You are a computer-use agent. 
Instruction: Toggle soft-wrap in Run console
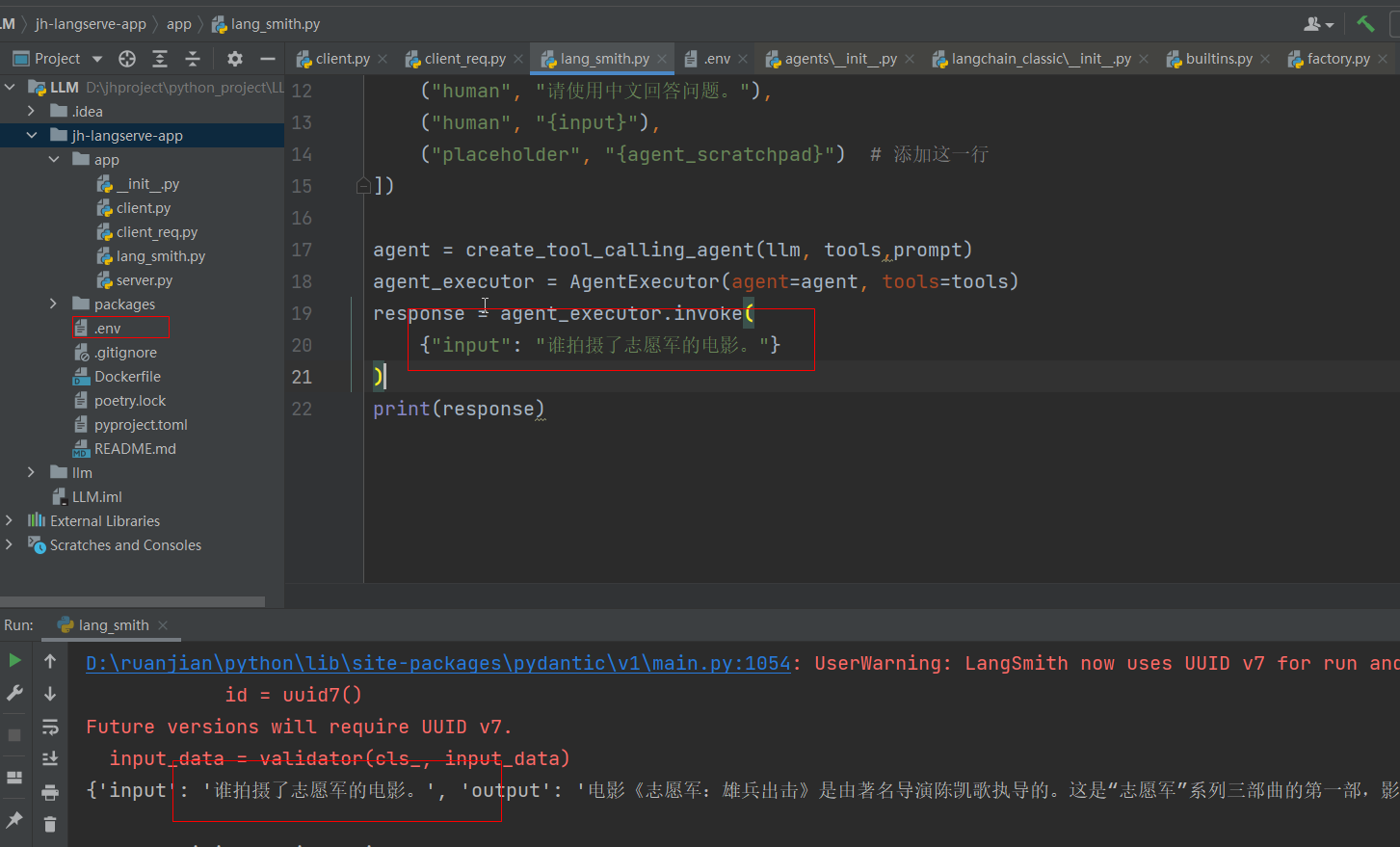(x=50, y=727)
